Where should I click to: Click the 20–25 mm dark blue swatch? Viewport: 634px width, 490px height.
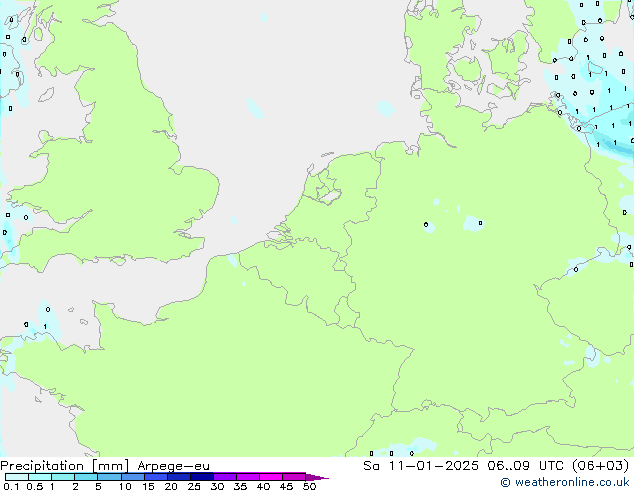[179, 477]
